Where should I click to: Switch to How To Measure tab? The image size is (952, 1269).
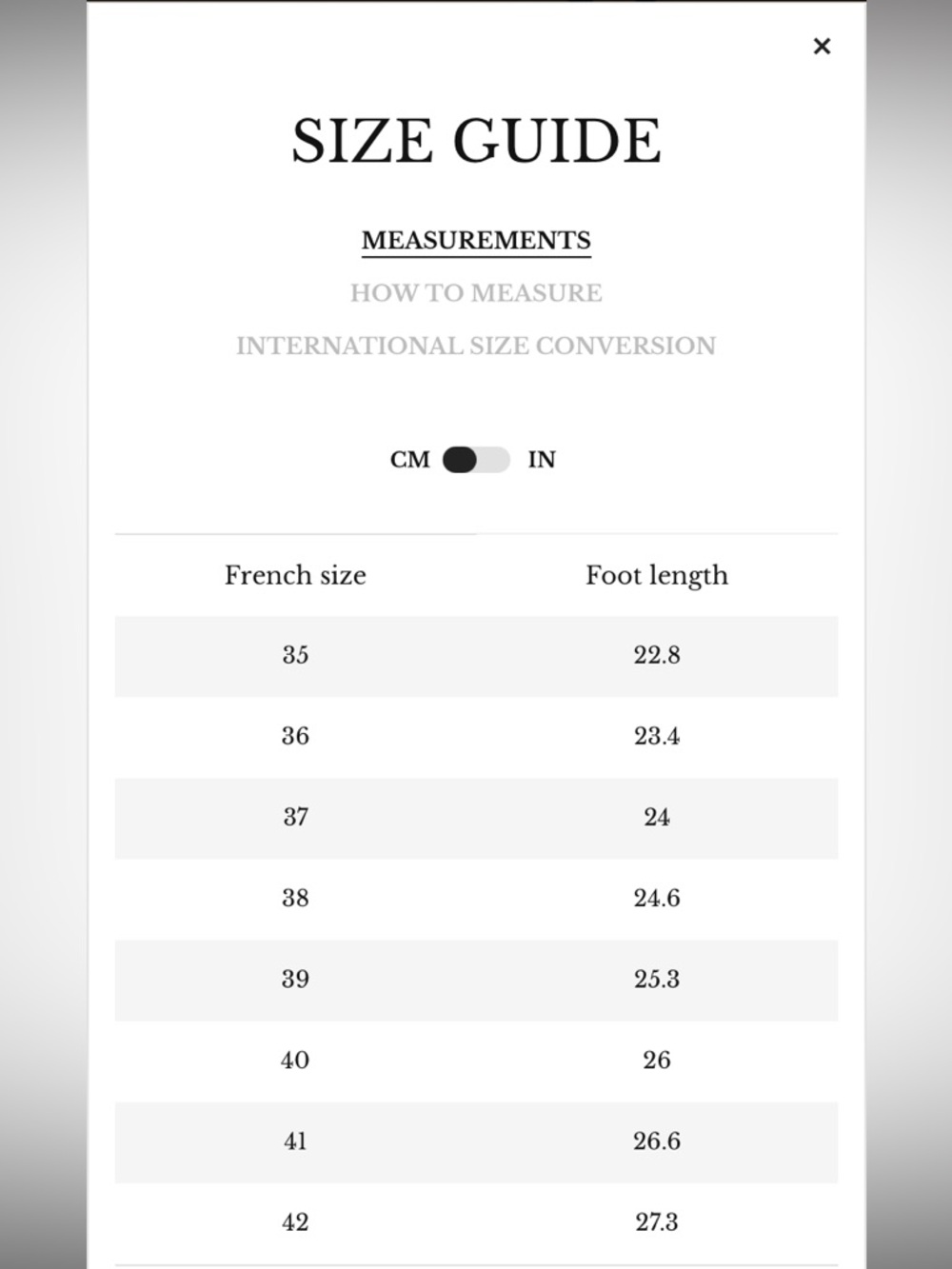(476, 292)
